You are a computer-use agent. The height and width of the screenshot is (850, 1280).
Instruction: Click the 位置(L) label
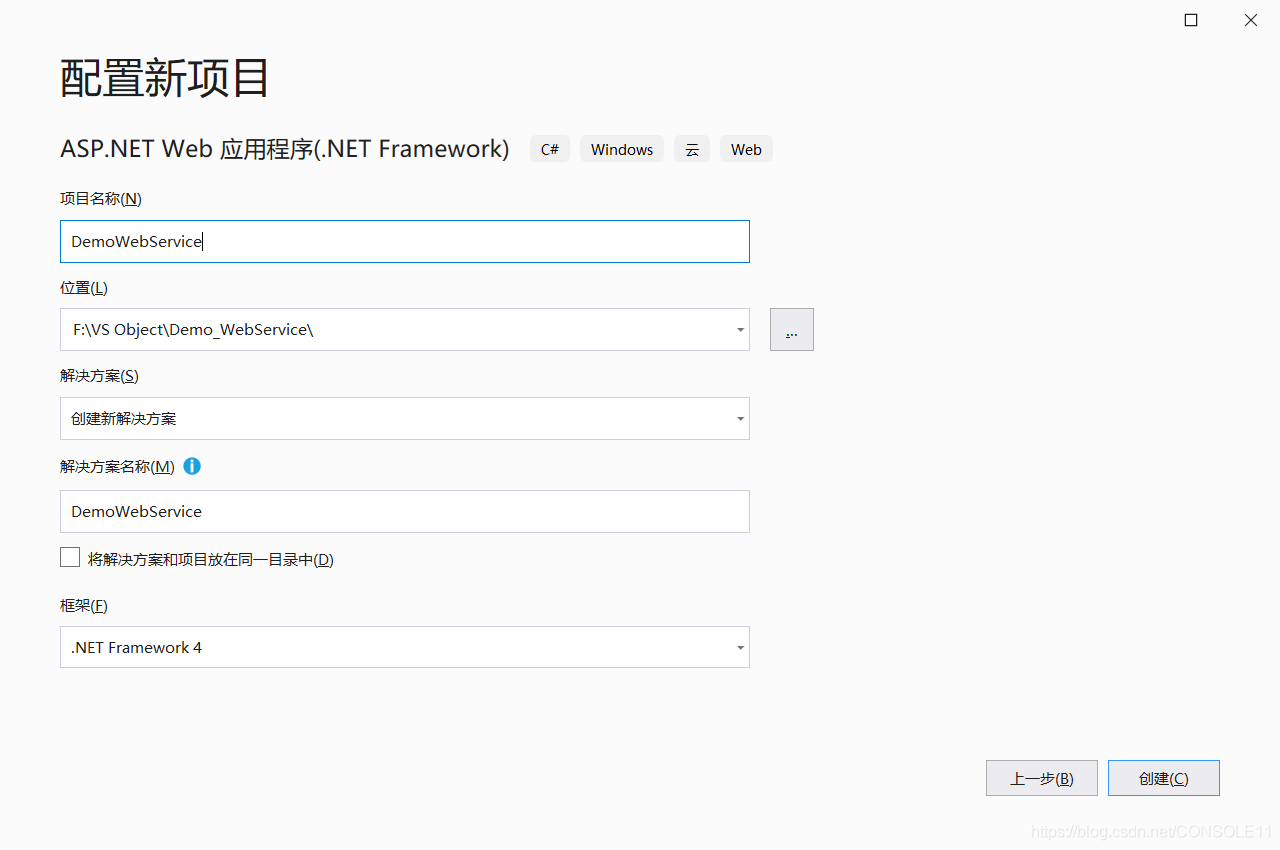click(84, 287)
